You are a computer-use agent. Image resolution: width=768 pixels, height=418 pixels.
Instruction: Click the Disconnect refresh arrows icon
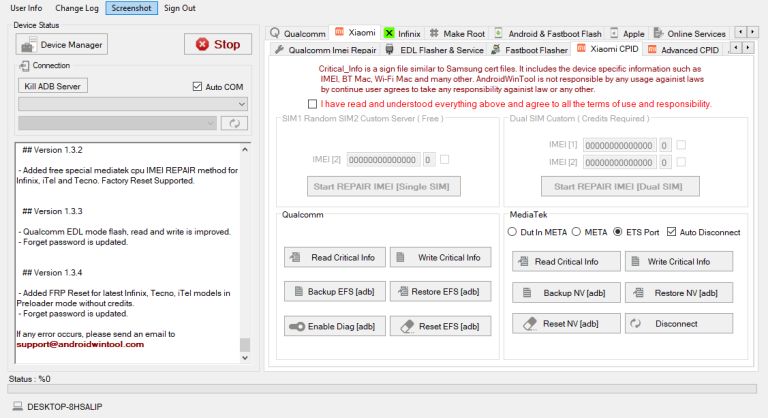pyautogui.click(x=635, y=323)
